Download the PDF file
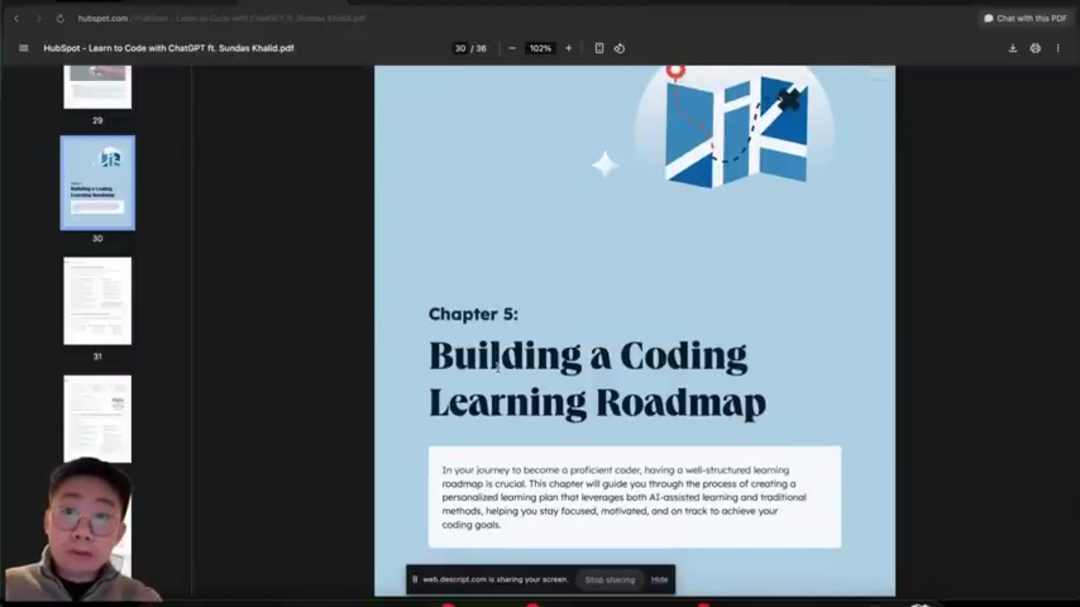Image resolution: width=1080 pixels, height=607 pixels. point(1012,48)
